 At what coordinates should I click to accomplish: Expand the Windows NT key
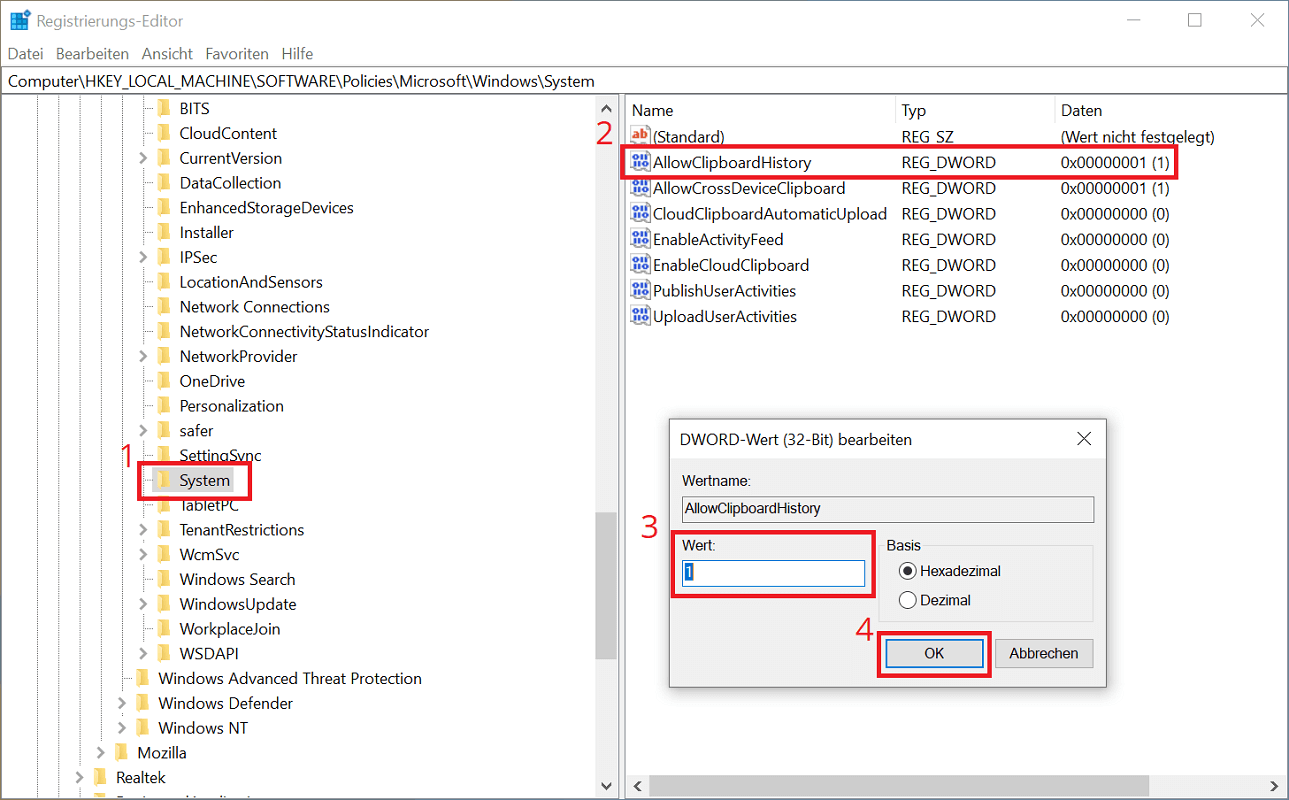(121, 728)
